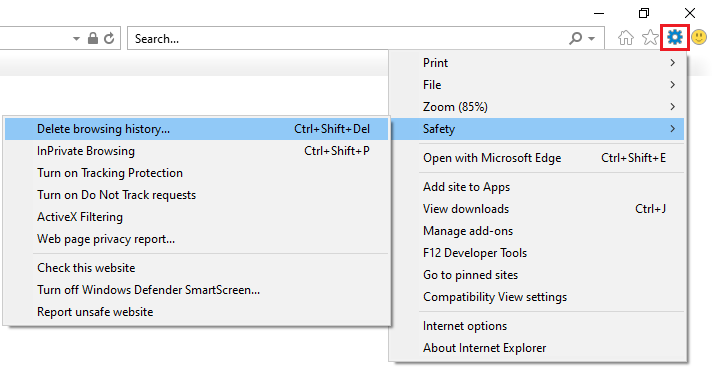Viewport: 712px width, 373px height.
Task: Click the magnifier search icon
Action: pyautogui.click(x=575, y=38)
